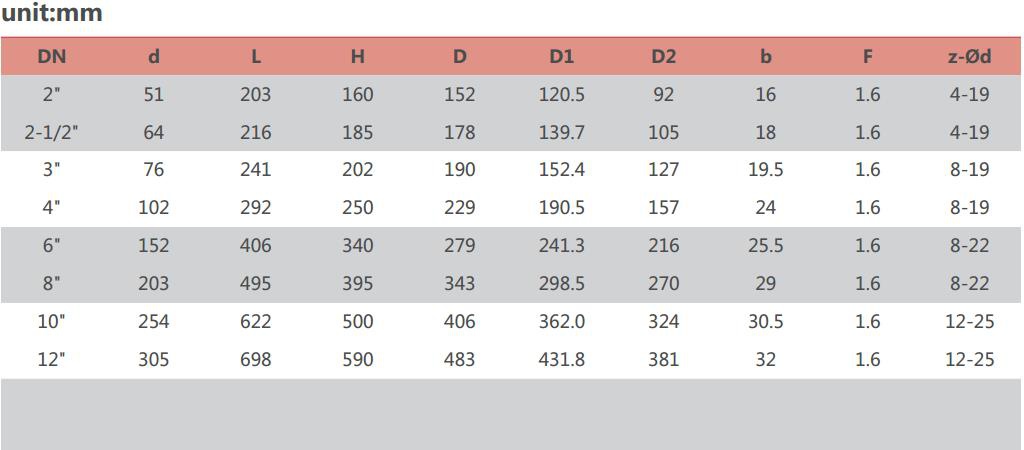Select D2 value 157
Screen dimensions: 1024x450
coord(664,208)
